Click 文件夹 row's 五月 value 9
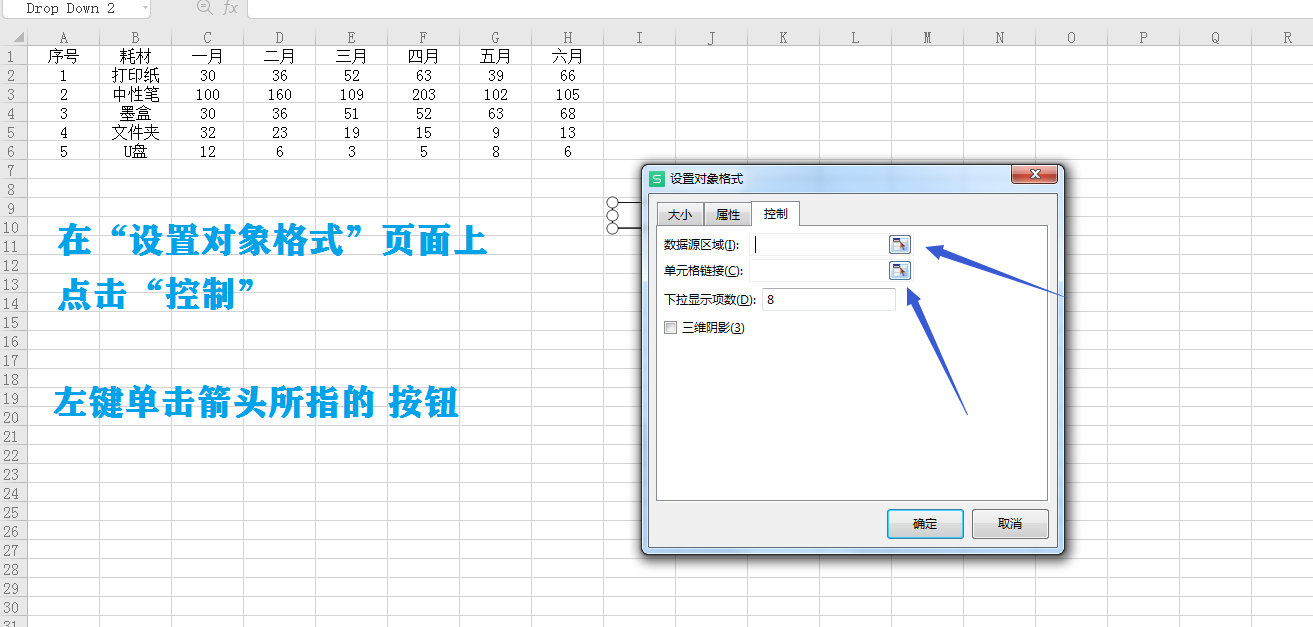Viewport: 1313px width, 627px height. coord(495,132)
